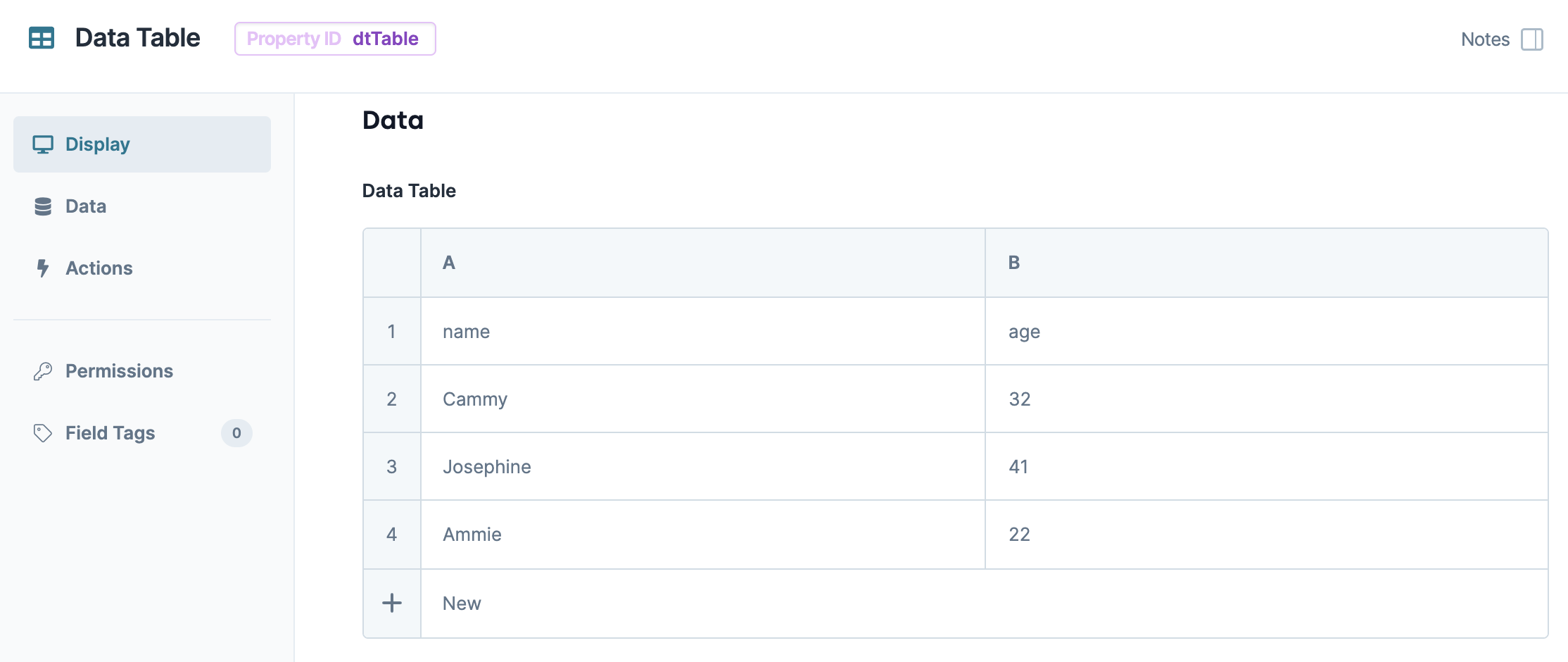Screen dimensions: 1568x662
Task: Click the Field Tags tag icon
Action: coord(43,433)
